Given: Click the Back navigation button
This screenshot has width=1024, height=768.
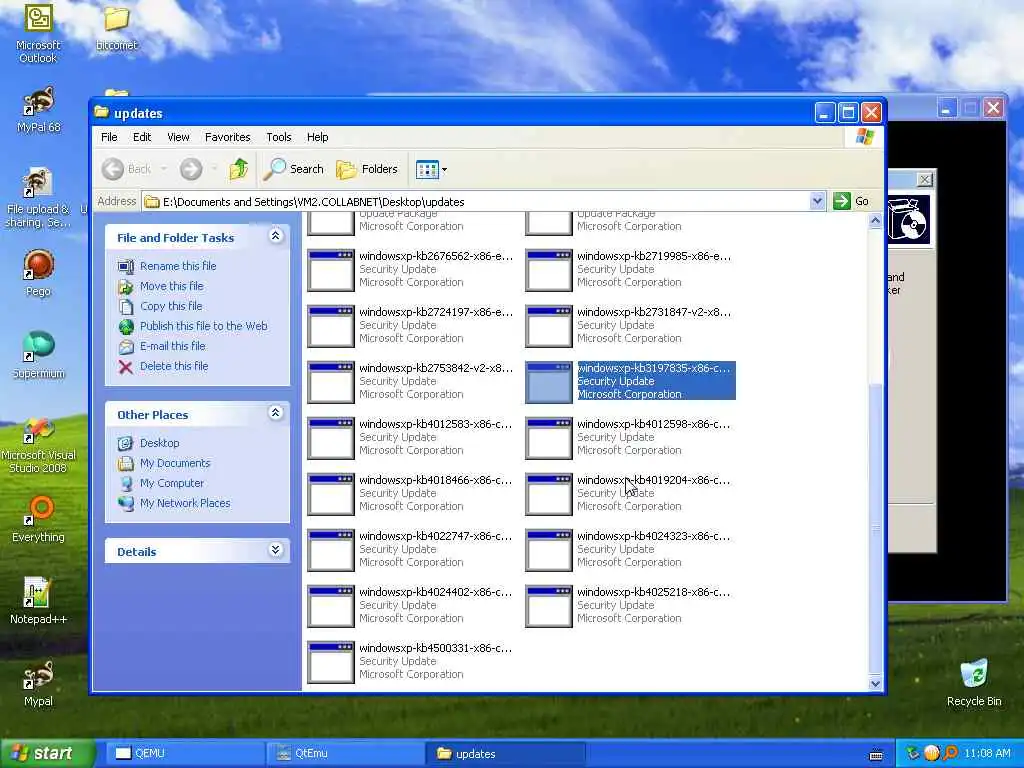Looking at the screenshot, I should pyautogui.click(x=127, y=169).
